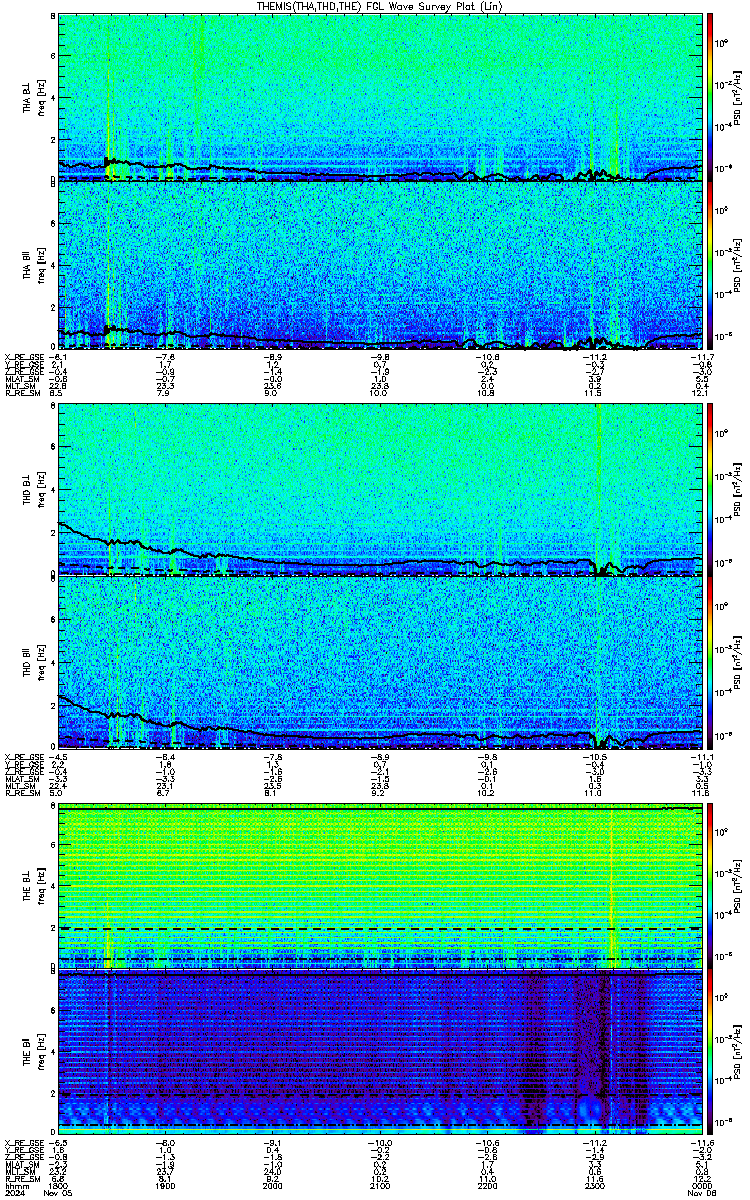Click inside the THA B-perpendicular spectrogram panel
The height and width of the screenshot is (1200, 750).
(380, 97)
